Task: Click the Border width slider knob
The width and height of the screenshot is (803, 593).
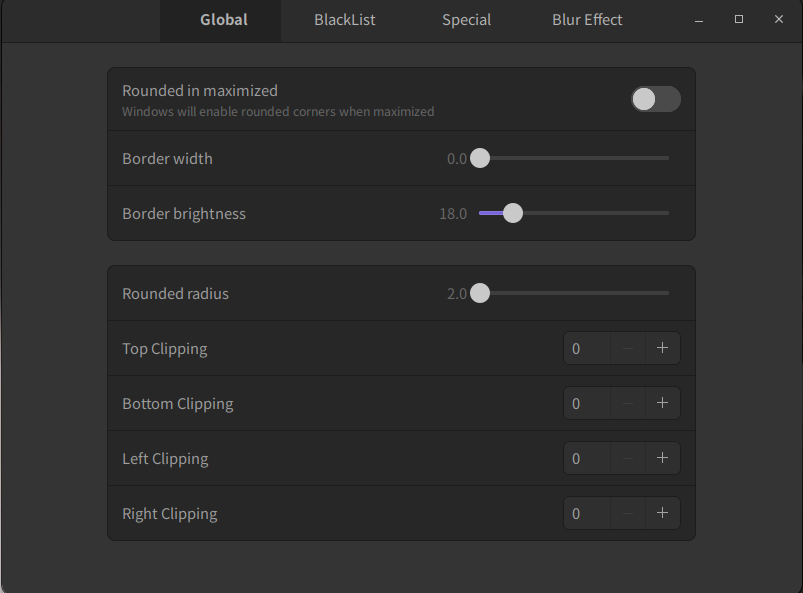Action: (x=480, y=158)
